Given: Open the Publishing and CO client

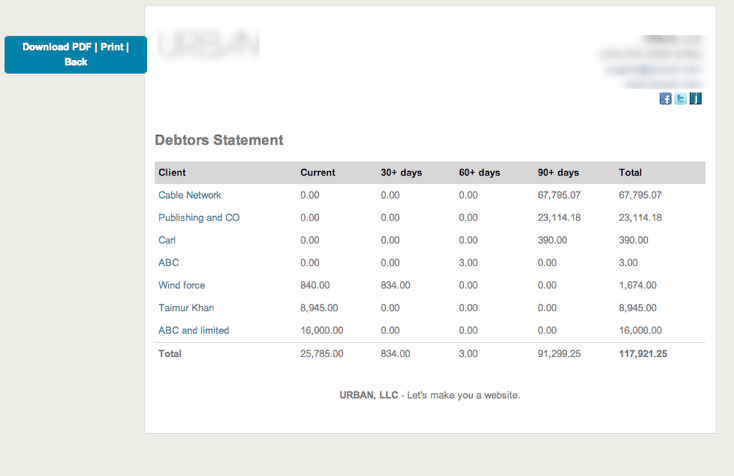Looking at the screenshot, I should point(198,217).
